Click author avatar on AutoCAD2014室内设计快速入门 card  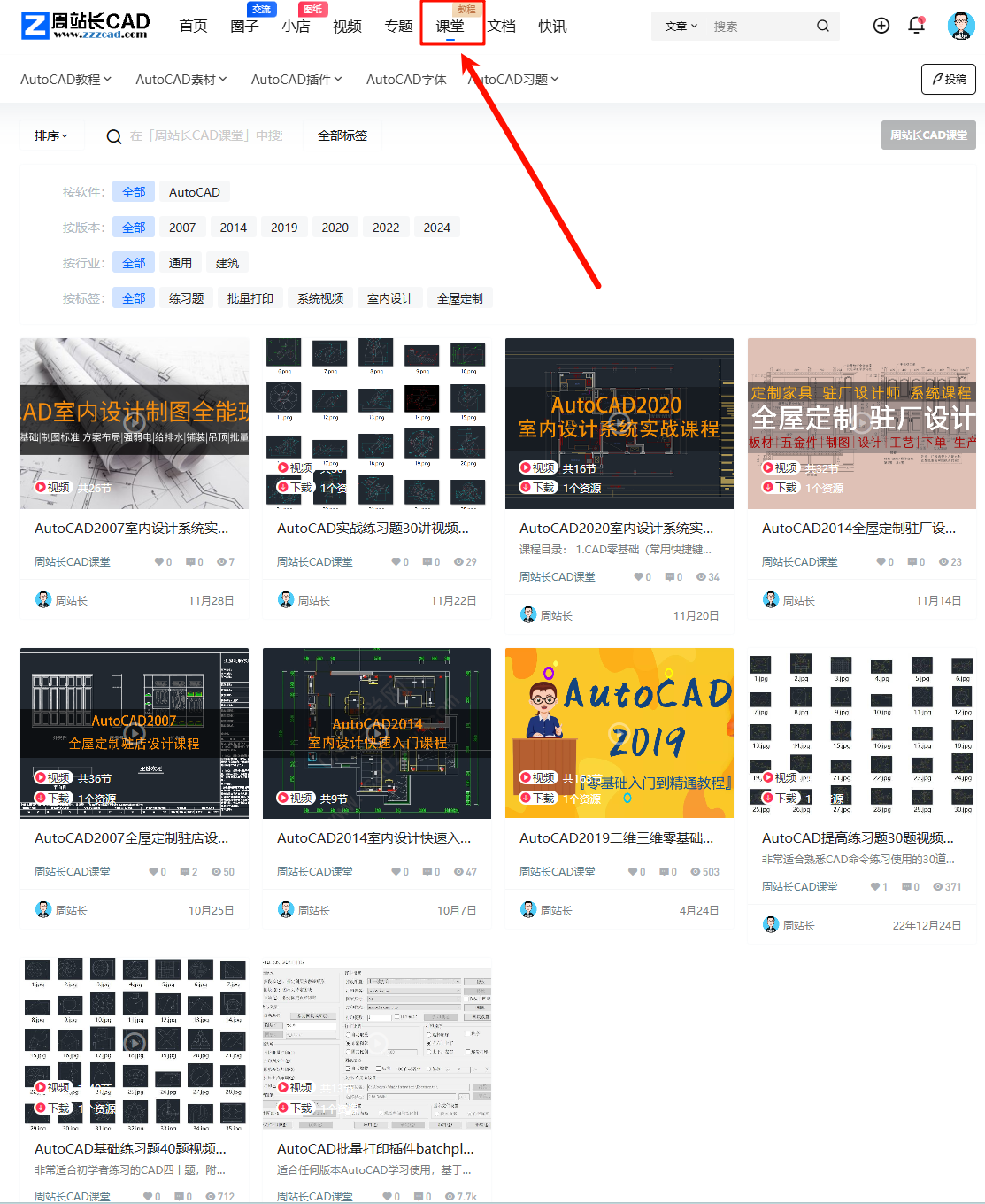click(286, 909)
